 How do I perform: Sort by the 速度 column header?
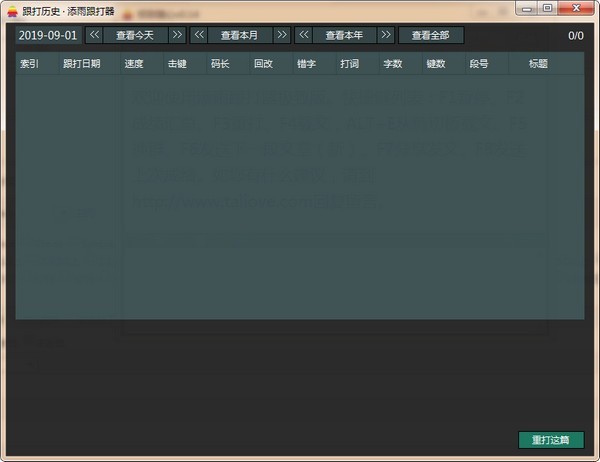(134, 63)
